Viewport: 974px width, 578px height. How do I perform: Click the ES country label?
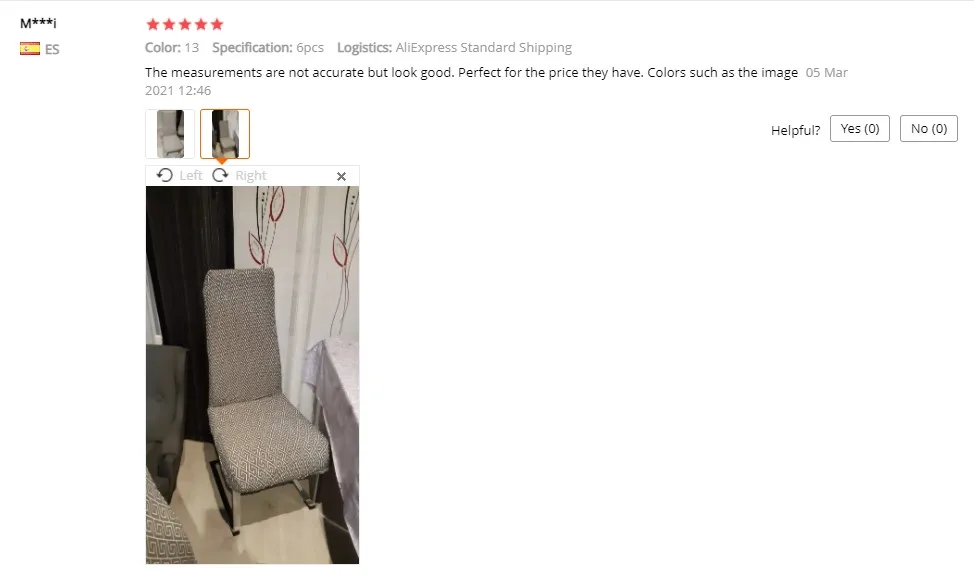pyautogui.click(x=52, y=49)
